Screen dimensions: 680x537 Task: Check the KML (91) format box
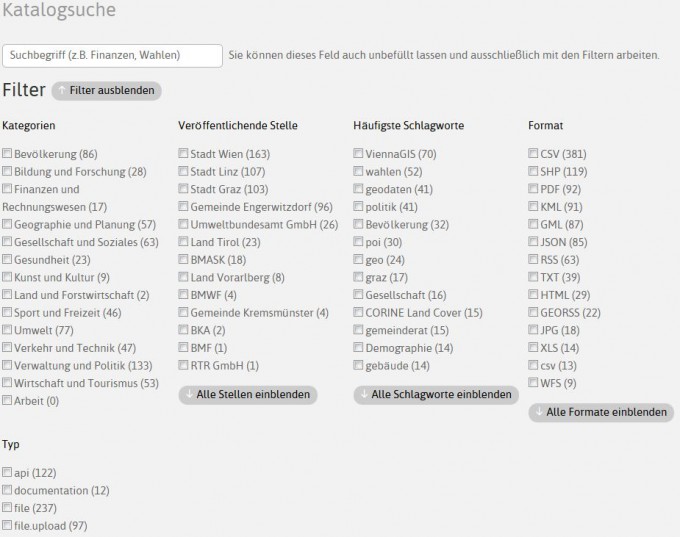533,206
